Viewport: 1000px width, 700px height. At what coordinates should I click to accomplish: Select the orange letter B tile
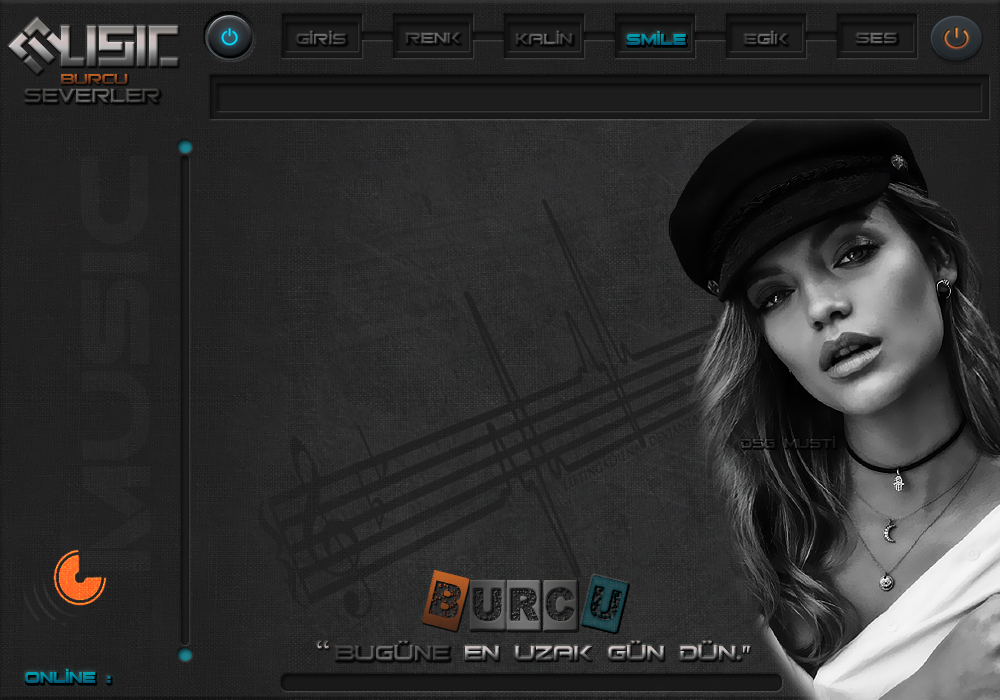pyautogui.click(x=447, y=599)
